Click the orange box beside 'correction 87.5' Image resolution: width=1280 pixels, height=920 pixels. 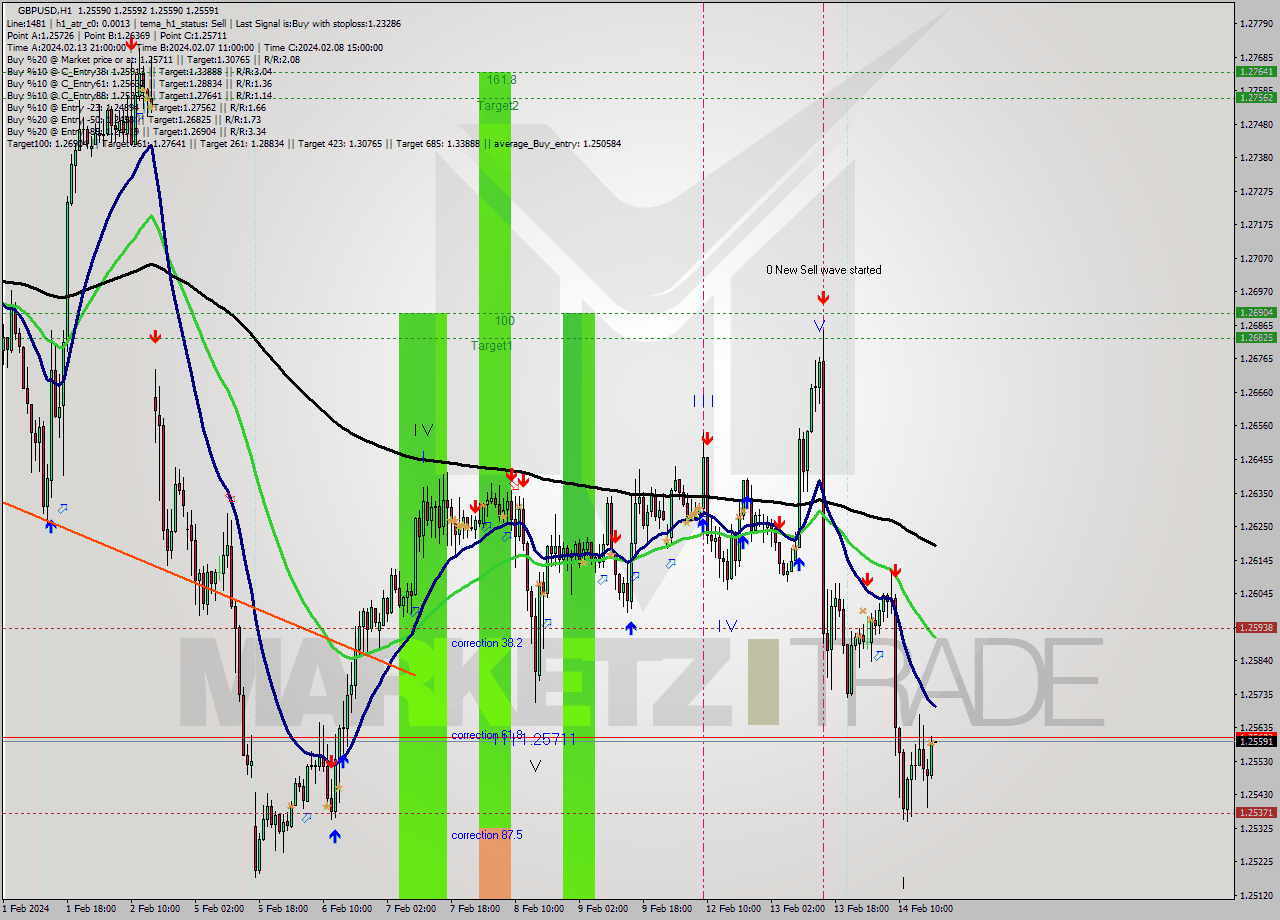click(495, 864)
